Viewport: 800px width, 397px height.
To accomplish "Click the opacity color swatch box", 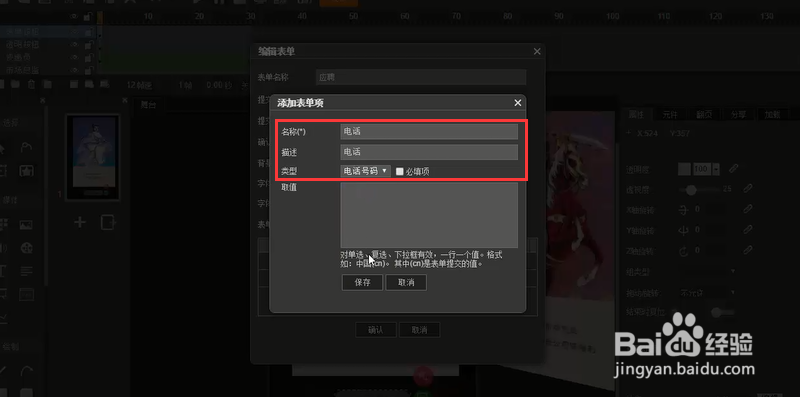I will point(684,169).
